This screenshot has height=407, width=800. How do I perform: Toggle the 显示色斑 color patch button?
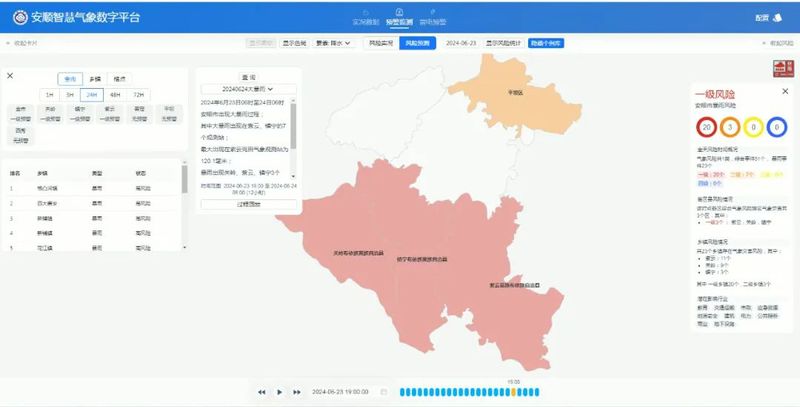pyautogui.click(x=294, y=43)
